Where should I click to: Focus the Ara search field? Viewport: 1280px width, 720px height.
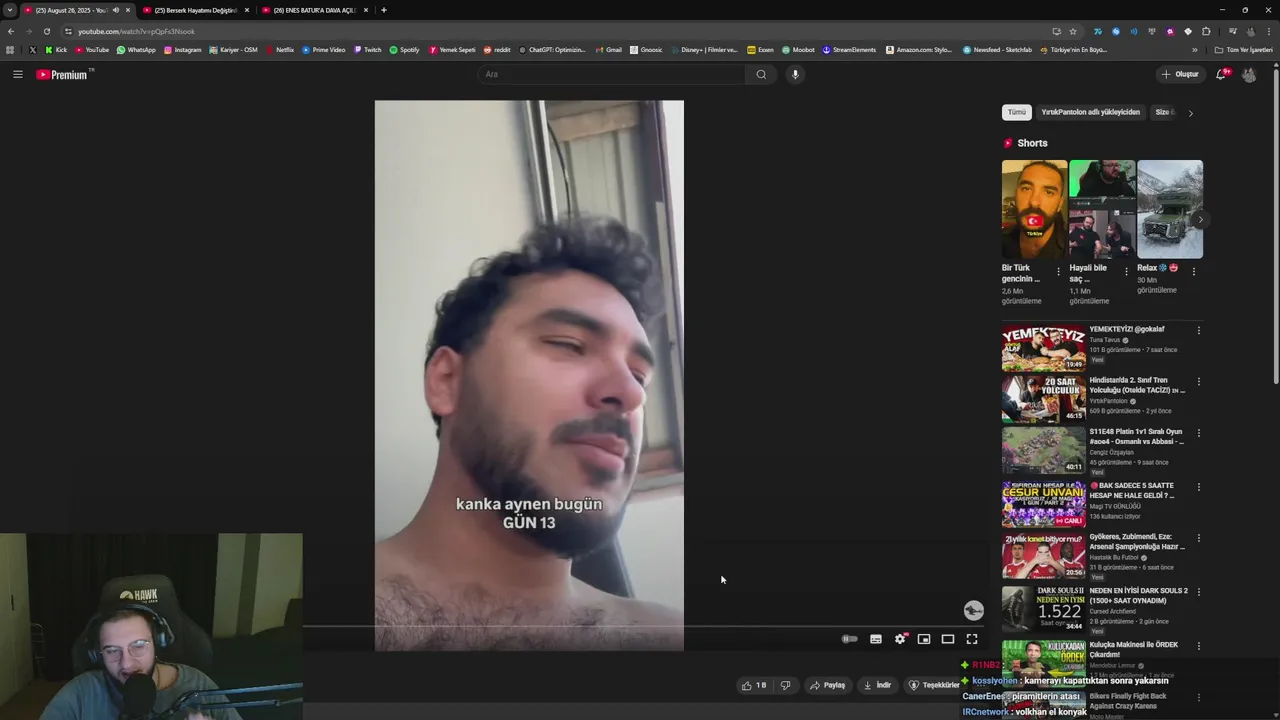tap(610, 74)
